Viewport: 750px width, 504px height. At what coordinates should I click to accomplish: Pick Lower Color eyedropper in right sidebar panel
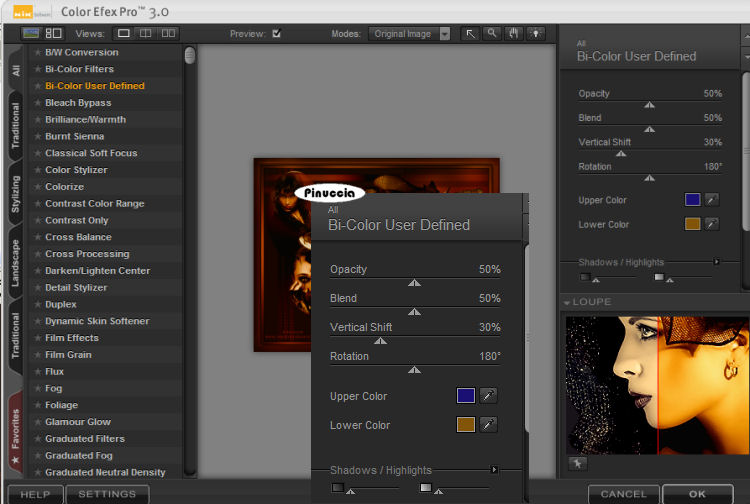(x=712, y=224)
